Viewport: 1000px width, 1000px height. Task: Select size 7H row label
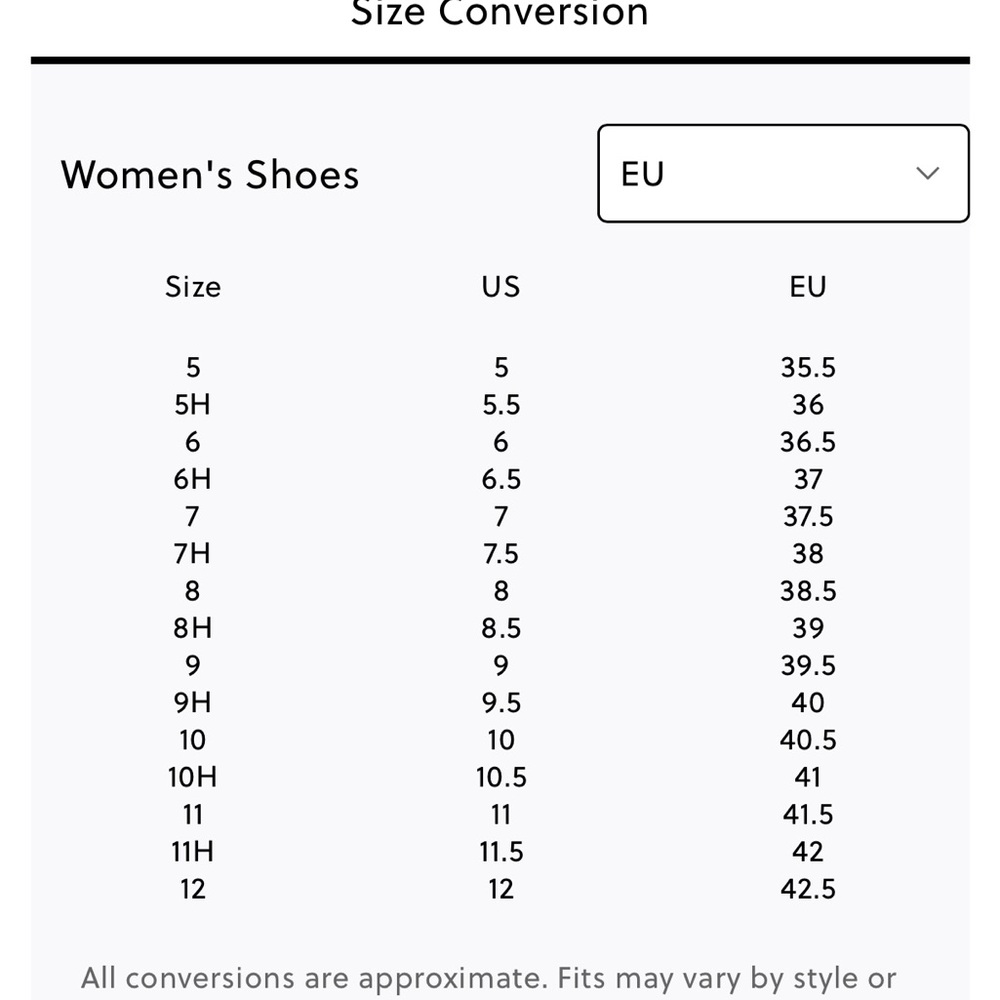pos(192,554)
